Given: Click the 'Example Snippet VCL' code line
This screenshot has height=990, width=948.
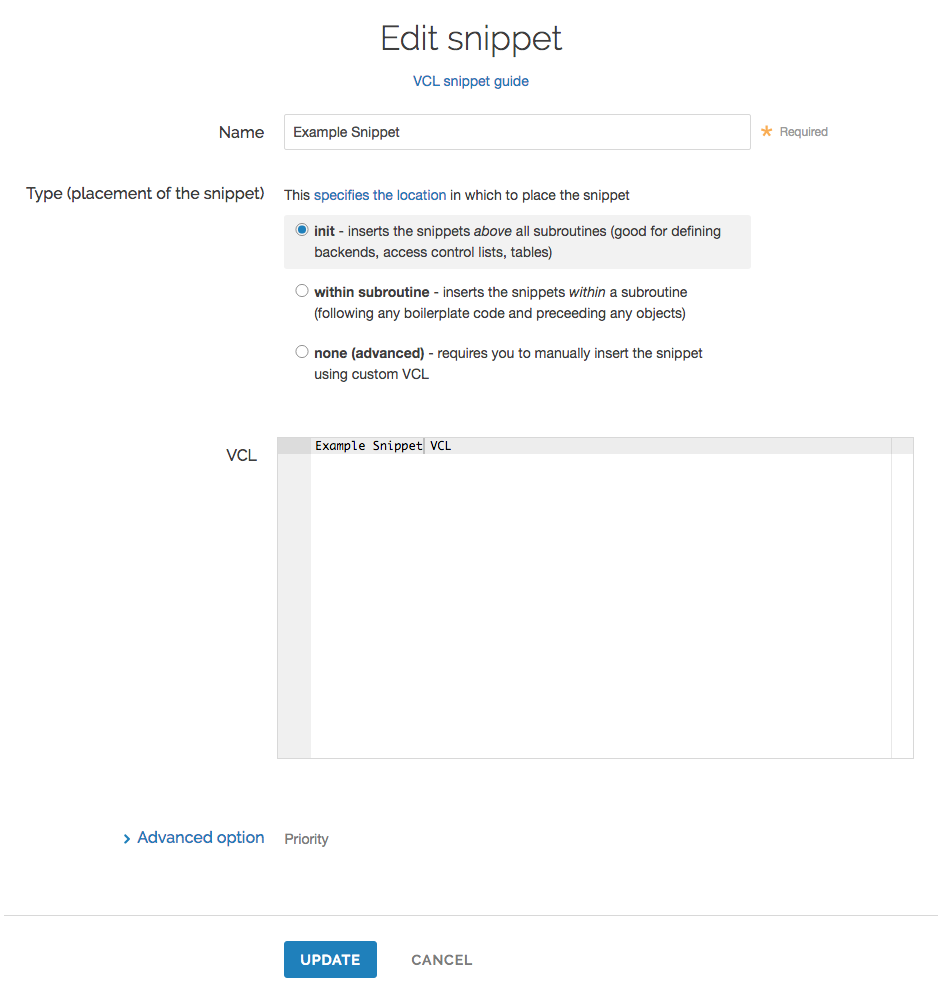Looking at the screenshot, I should click(x=383, y=446).
